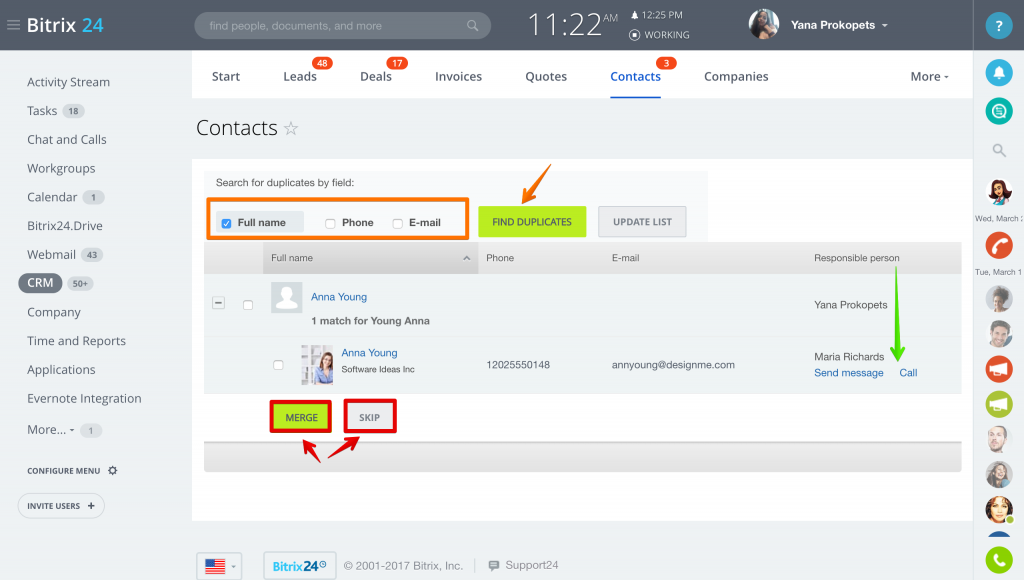Open the Support24 footer link

[532, 566]
